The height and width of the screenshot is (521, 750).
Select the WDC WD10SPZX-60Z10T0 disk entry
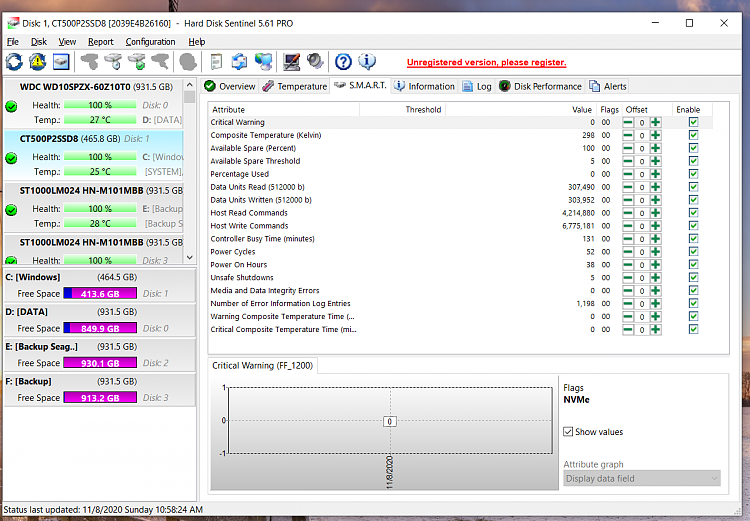coord(93,103)
